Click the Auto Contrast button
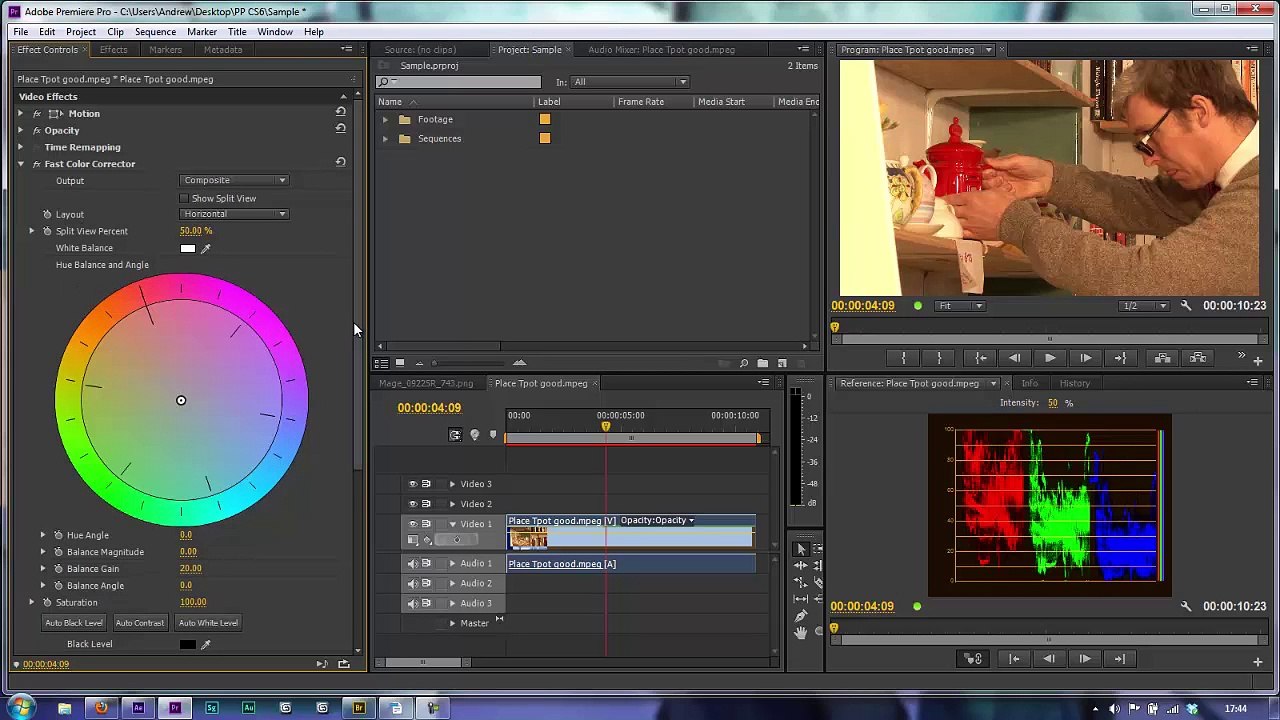 click(139, 623)
